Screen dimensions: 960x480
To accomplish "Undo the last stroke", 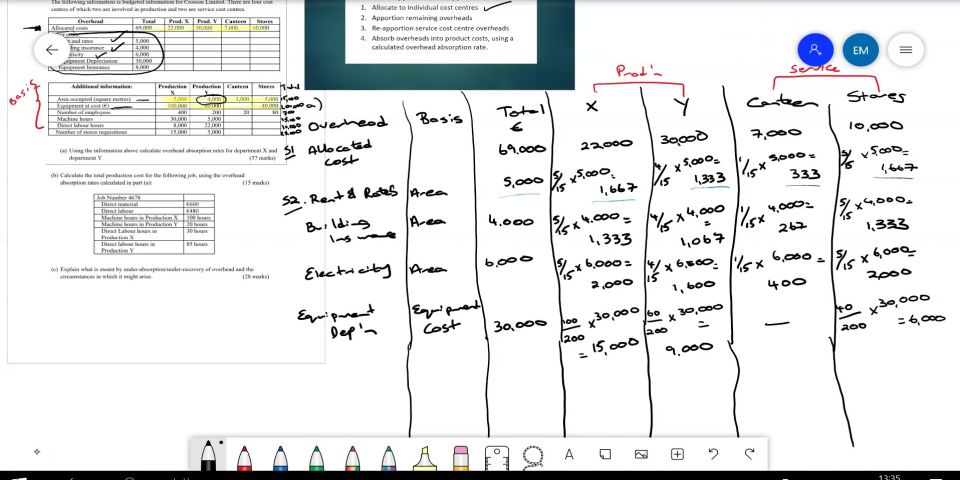I will click(x=713, y=454).
